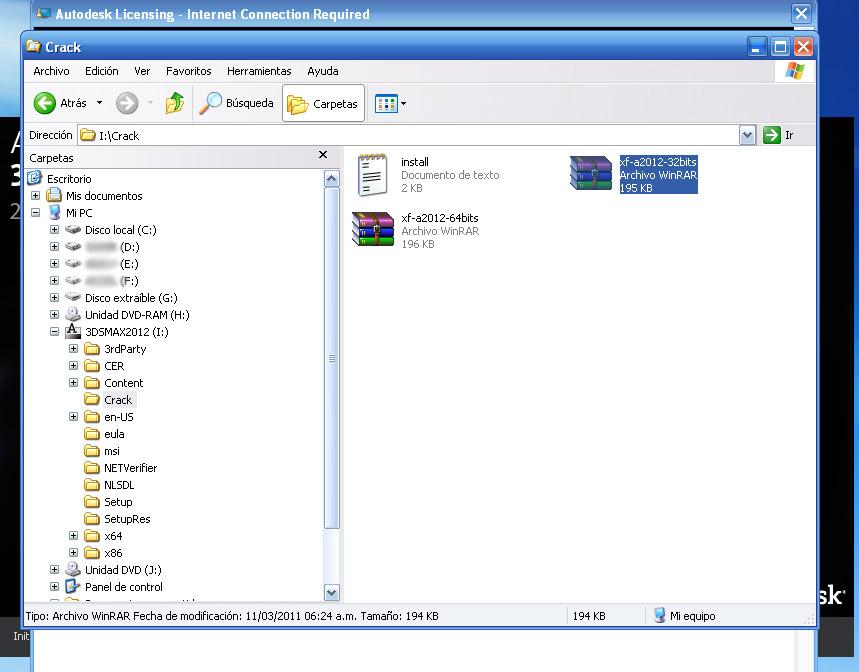Open the Herramientas menu
This screenshot has height=672, width=859.
point(259,71)
